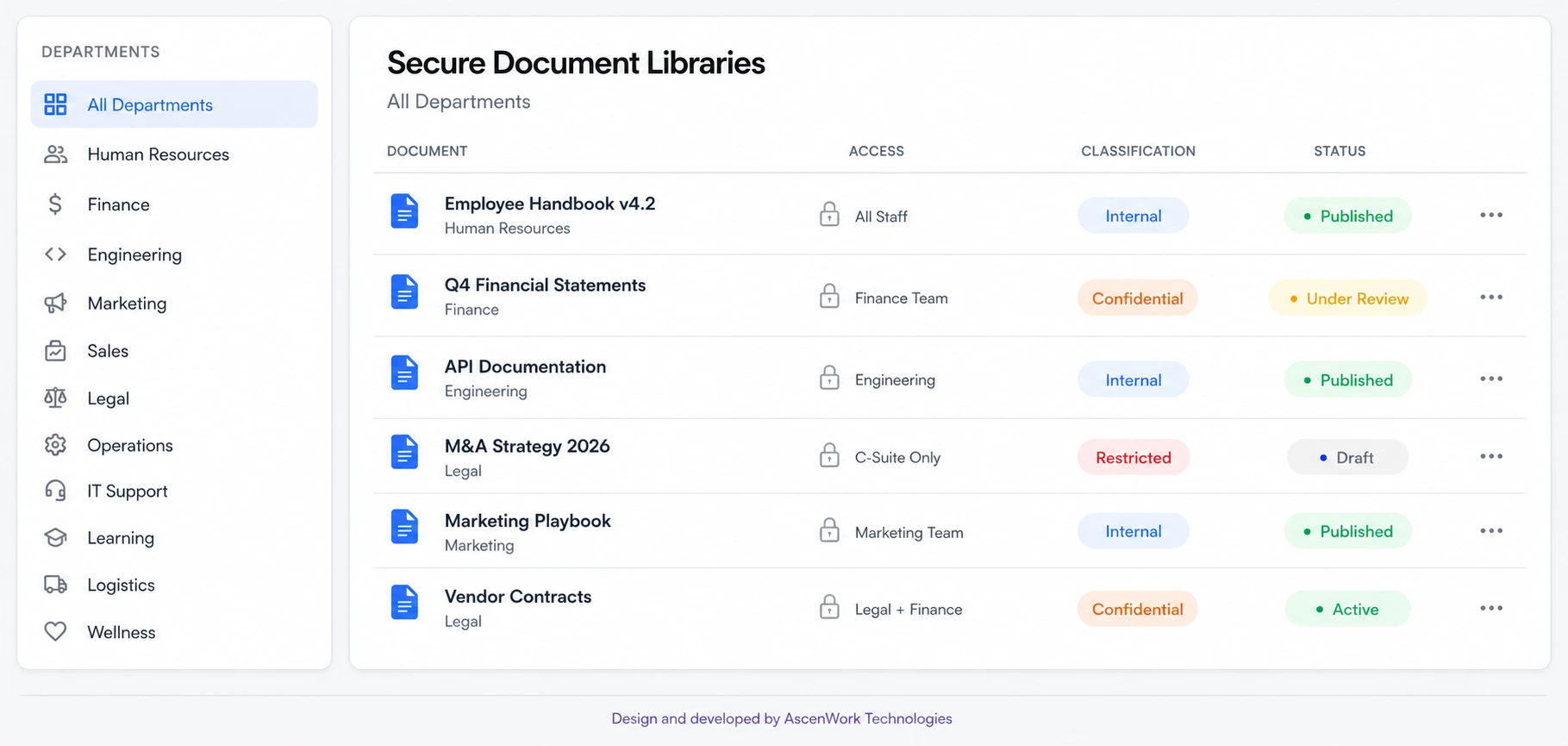
Task: Click the Marketing megaphone icon
Action: click(55, 303)
